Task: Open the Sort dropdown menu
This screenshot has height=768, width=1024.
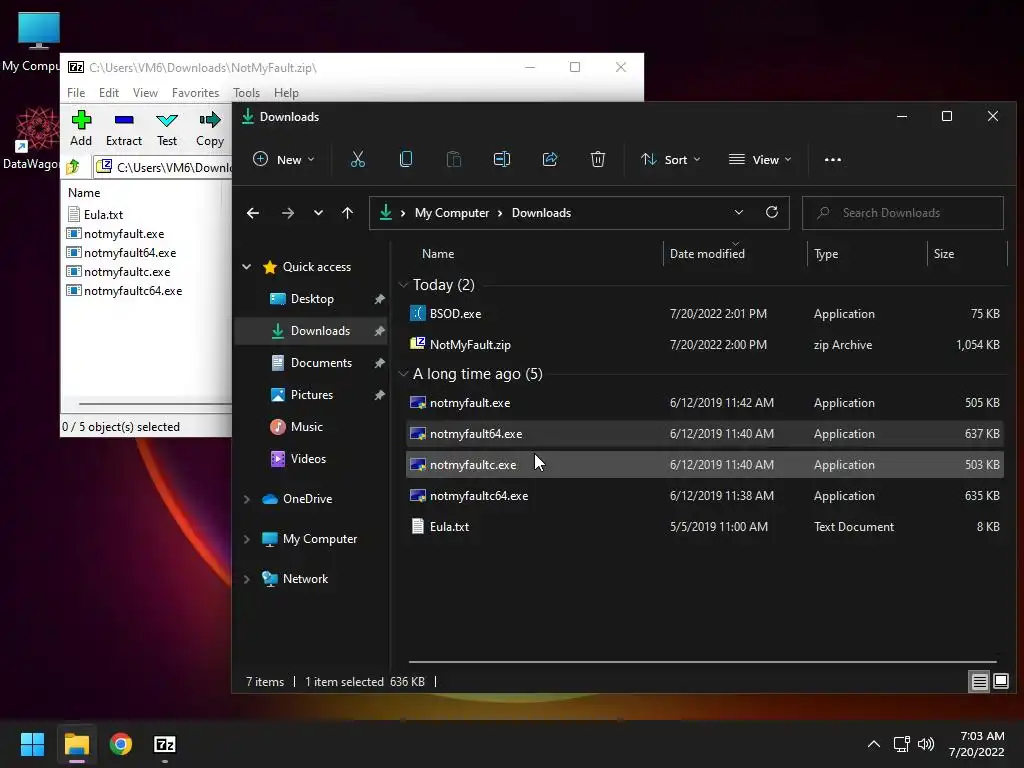Action: 671,159
